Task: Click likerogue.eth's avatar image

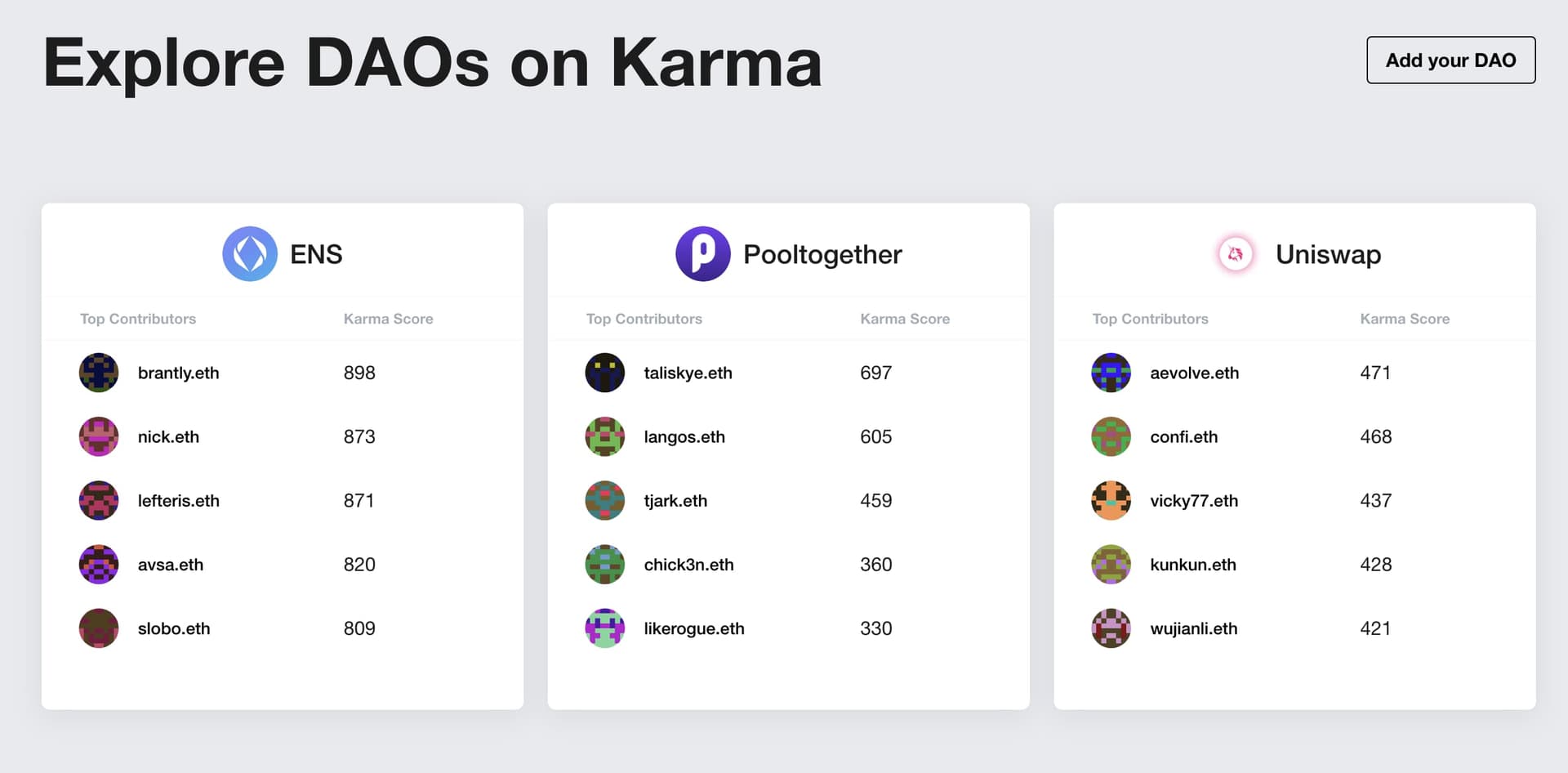Action: click(x=604, y=628)
